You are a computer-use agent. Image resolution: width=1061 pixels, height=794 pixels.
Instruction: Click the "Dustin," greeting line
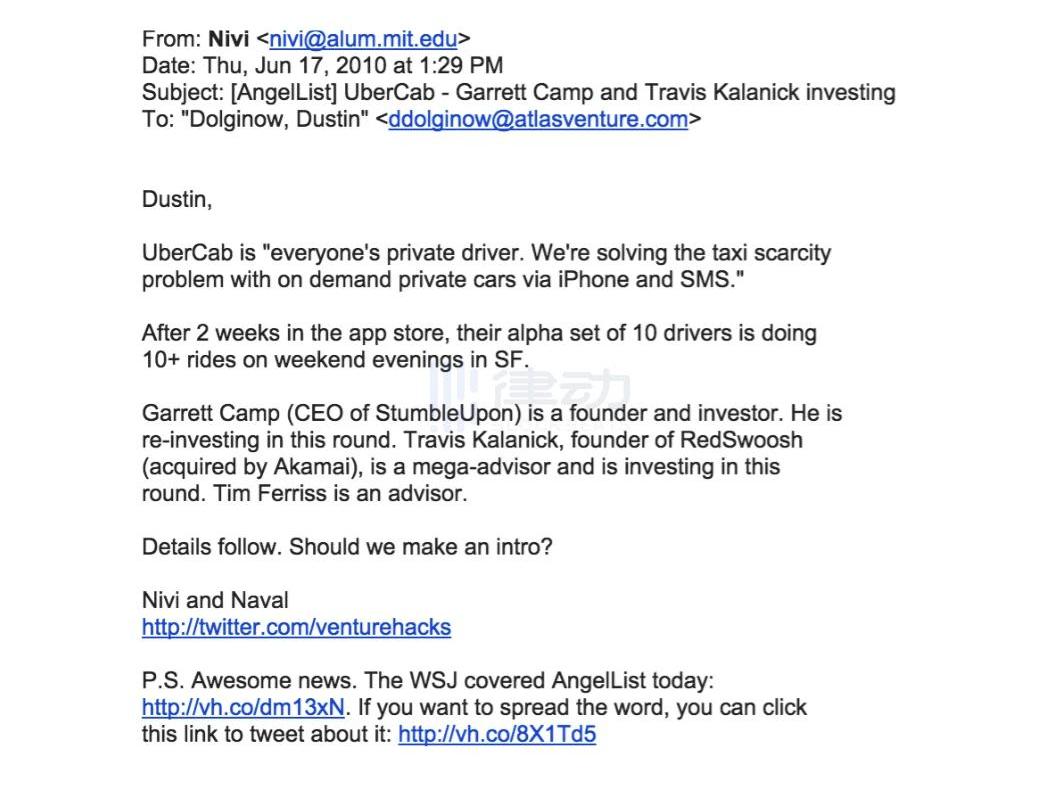click(x=177, y=200)
